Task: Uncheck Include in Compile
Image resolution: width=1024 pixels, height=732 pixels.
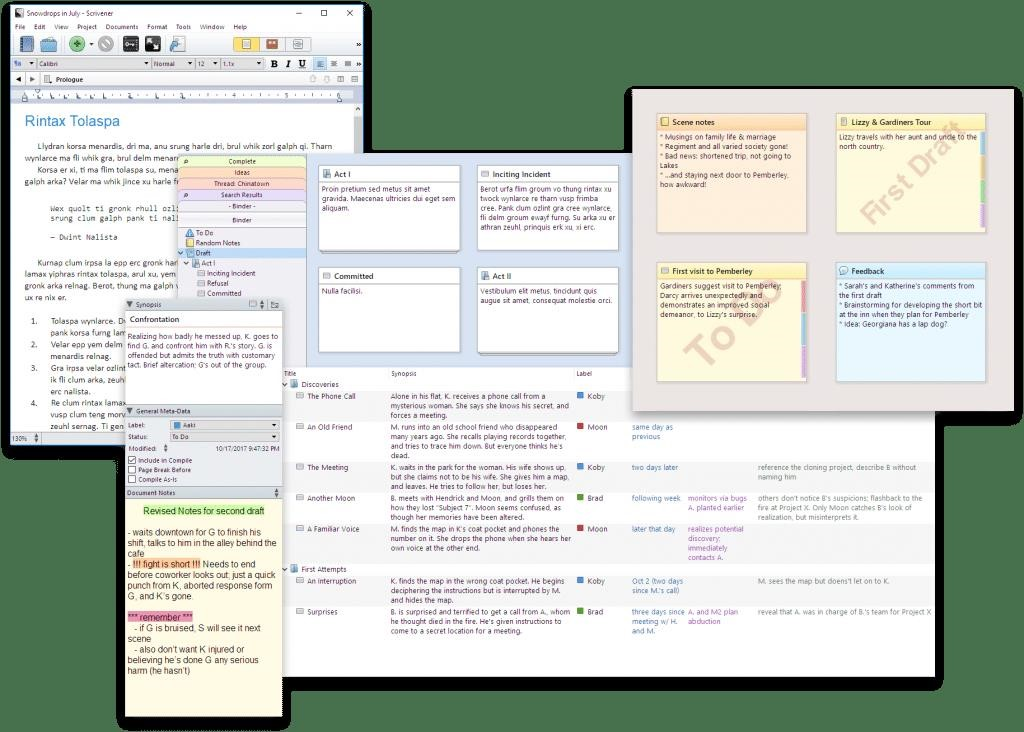Action: point(132,460)
